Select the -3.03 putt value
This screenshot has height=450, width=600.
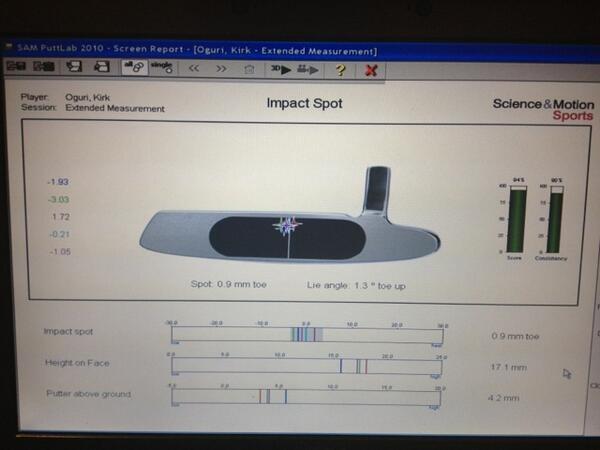[x=59, y=199]
